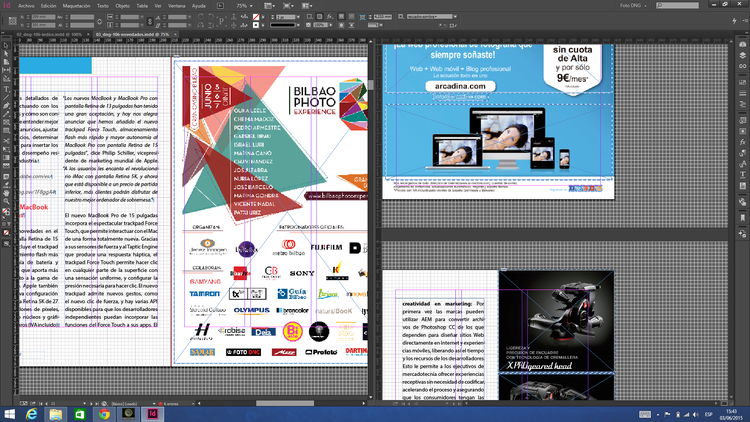Open the Tabla menu
The image size is (750, 422).
pyautogui.click(x=142, y=6)
